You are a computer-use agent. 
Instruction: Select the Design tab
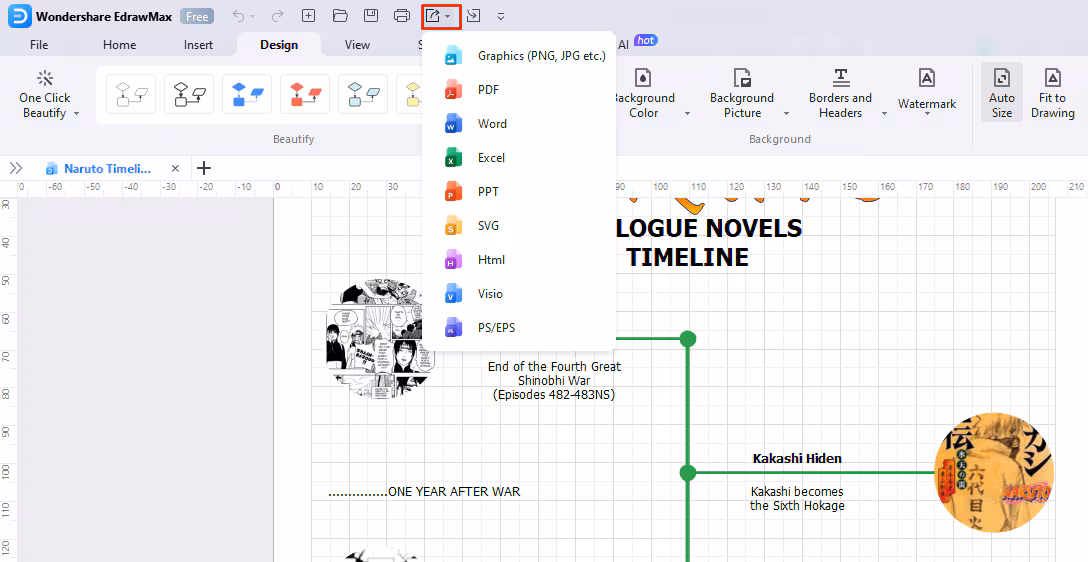coord(279,44)
